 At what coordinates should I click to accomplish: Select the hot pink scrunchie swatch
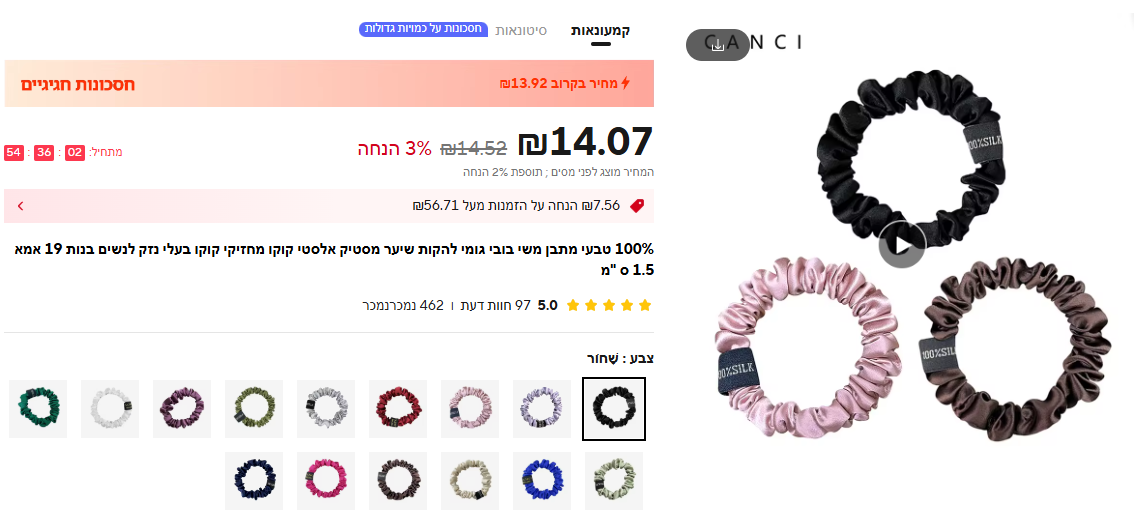326,481
